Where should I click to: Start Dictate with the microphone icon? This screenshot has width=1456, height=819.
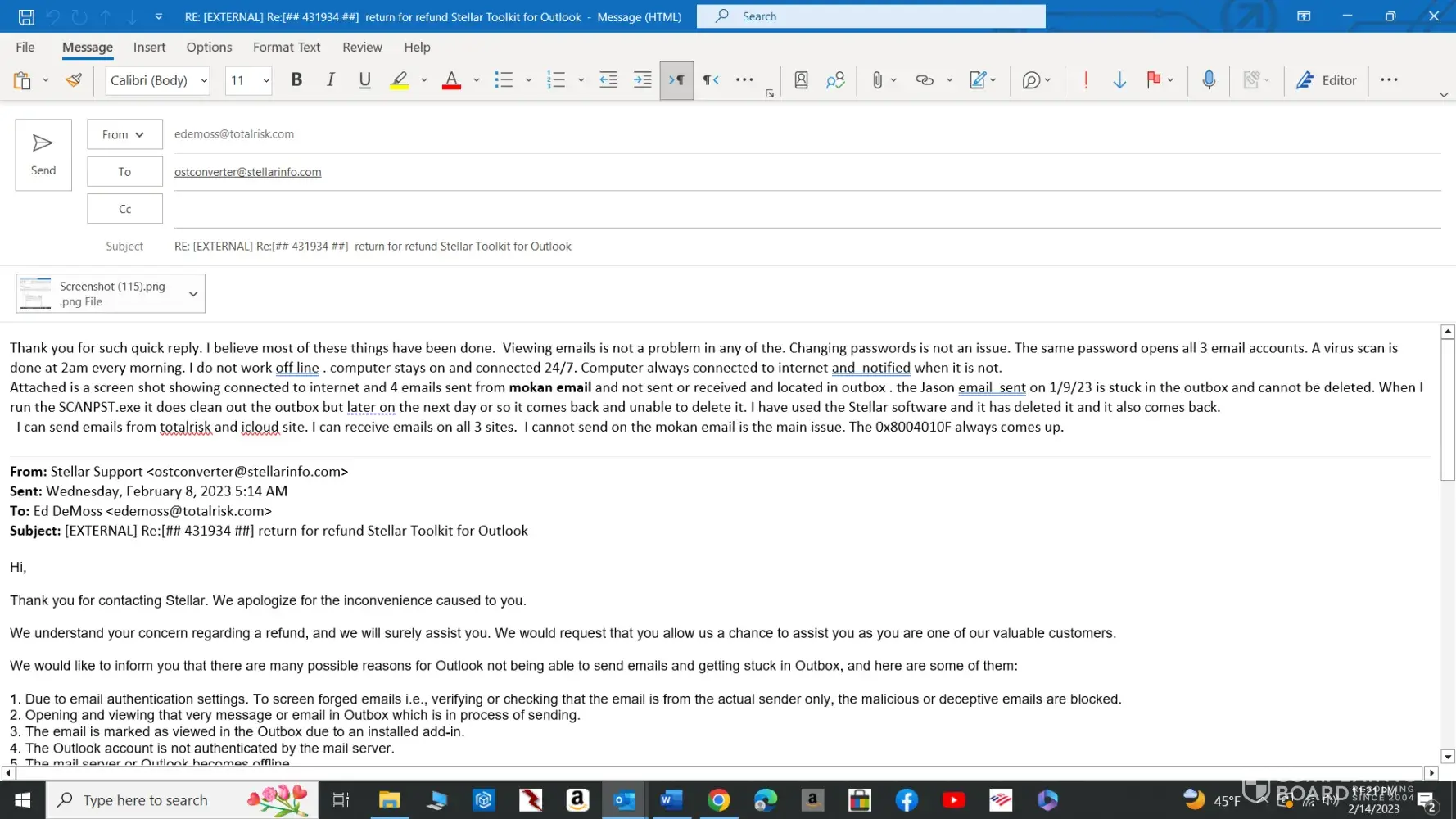point(1209,80)
